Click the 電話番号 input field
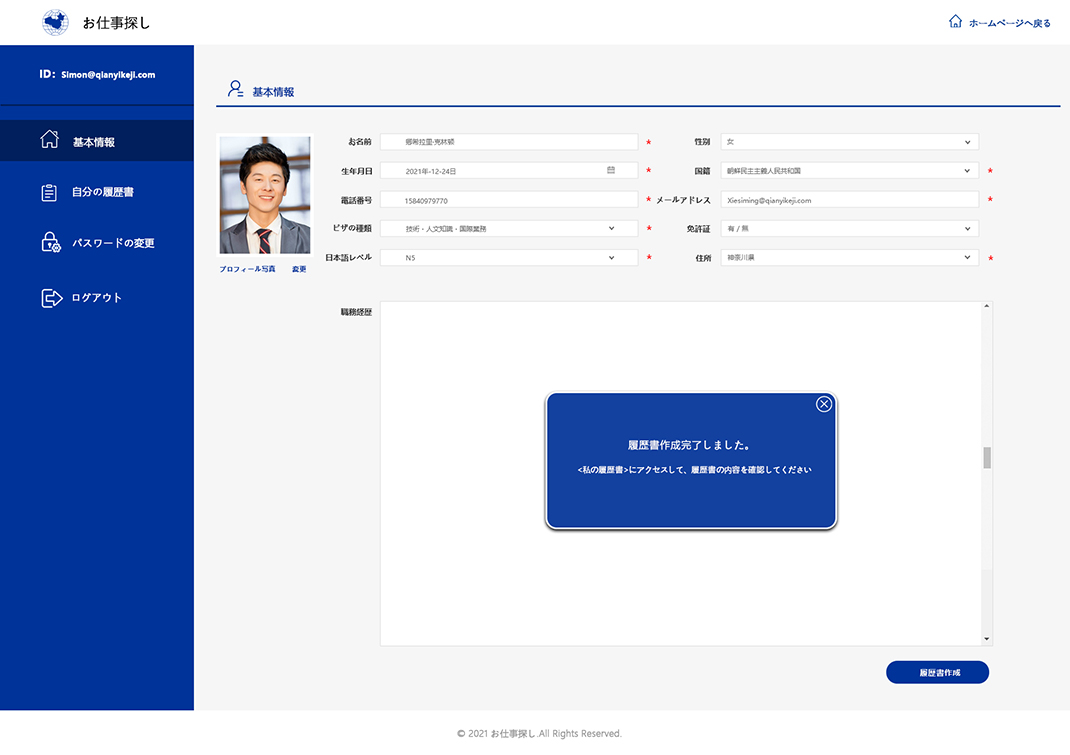The image size is (1070, 755). (508, 200)
